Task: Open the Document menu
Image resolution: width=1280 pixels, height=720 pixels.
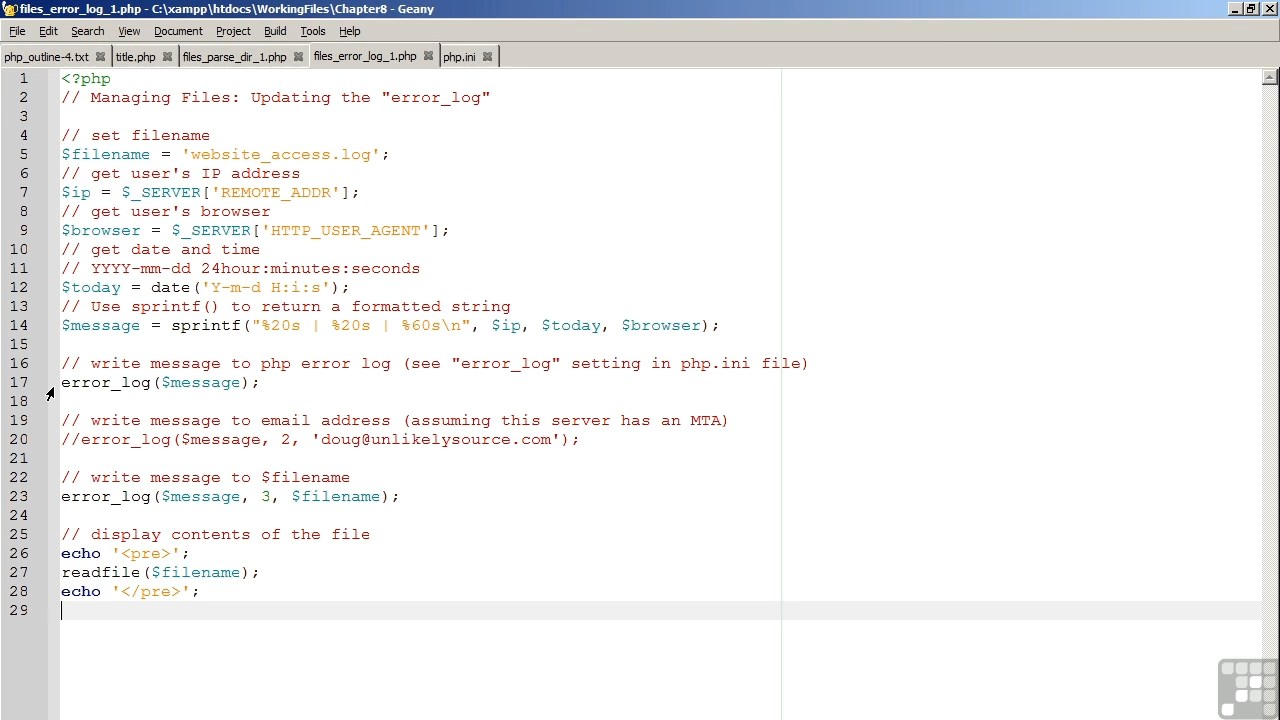Action: tap(178, 31)
